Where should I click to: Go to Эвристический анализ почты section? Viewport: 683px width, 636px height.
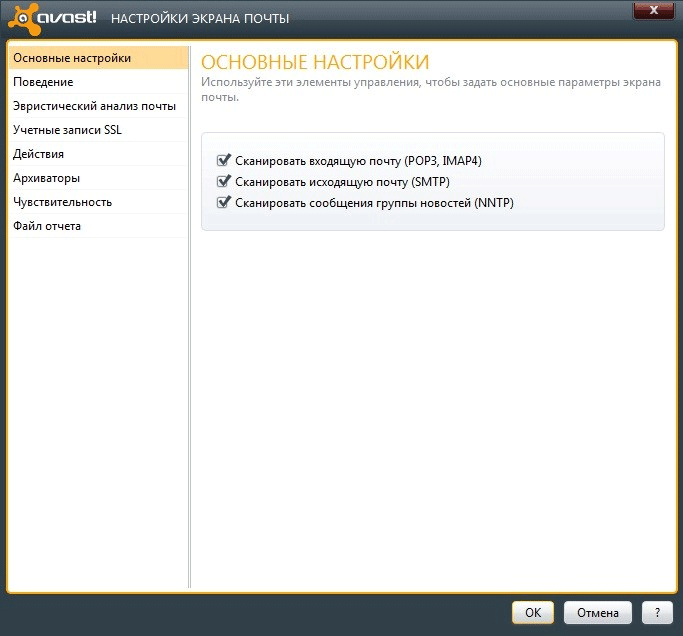[94, 106]
